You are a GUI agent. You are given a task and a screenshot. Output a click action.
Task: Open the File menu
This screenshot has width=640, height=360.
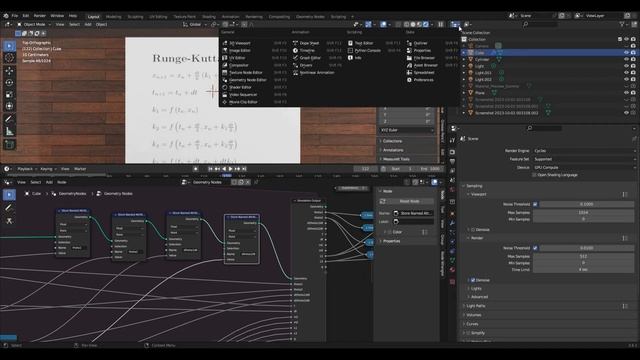pyautogui.click(x=15, y=16)
